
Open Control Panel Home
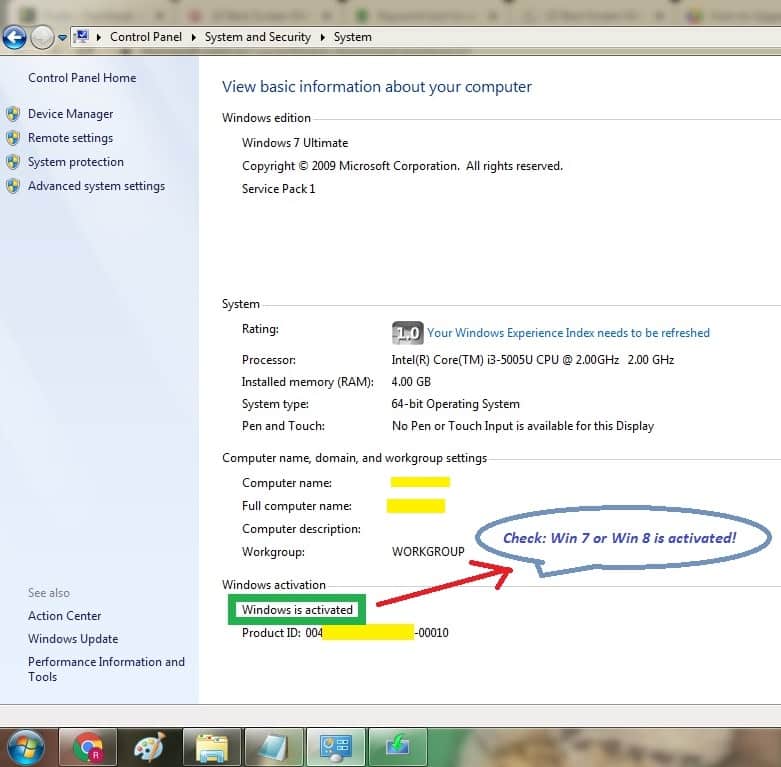[x=82, y=78]
